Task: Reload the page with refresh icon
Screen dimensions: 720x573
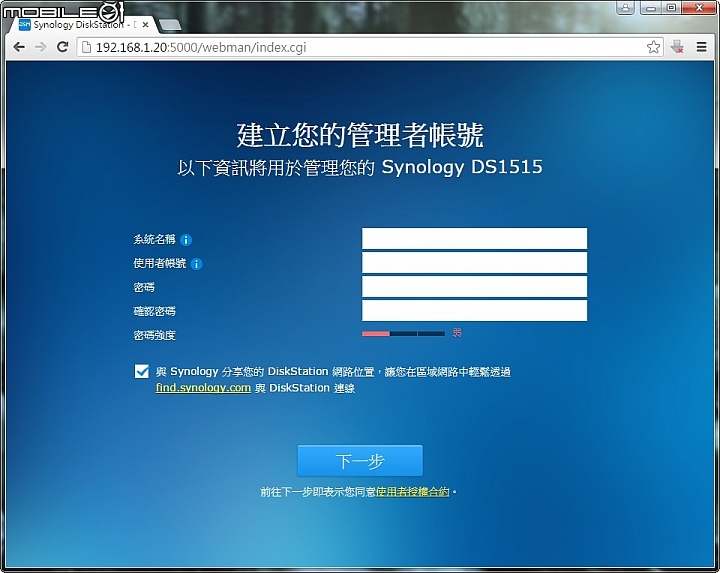Action: click(62, 47)
